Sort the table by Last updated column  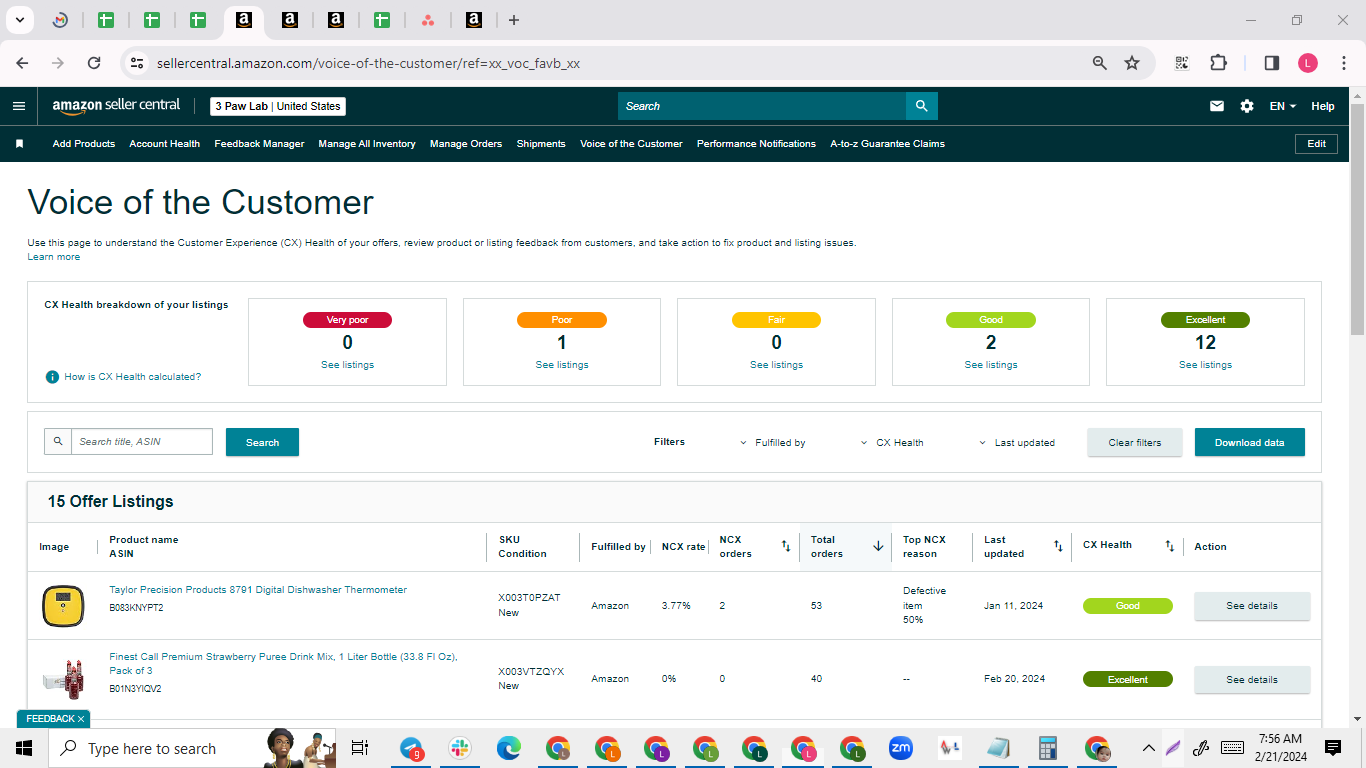pos(1058,546)
